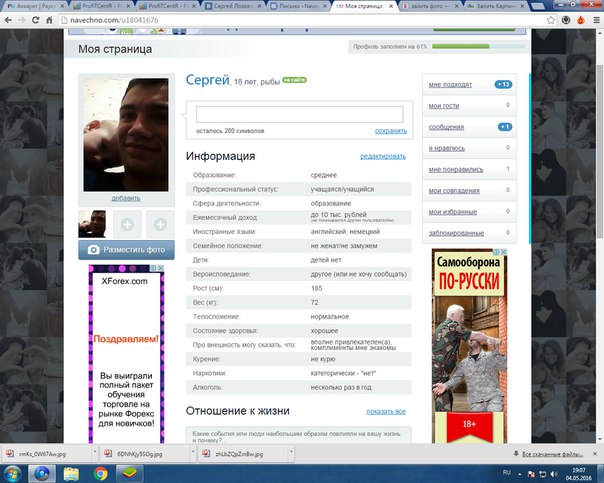Click the round extension icon beside the star
Viewport: 604px width, 483px height.
(566, 20)
